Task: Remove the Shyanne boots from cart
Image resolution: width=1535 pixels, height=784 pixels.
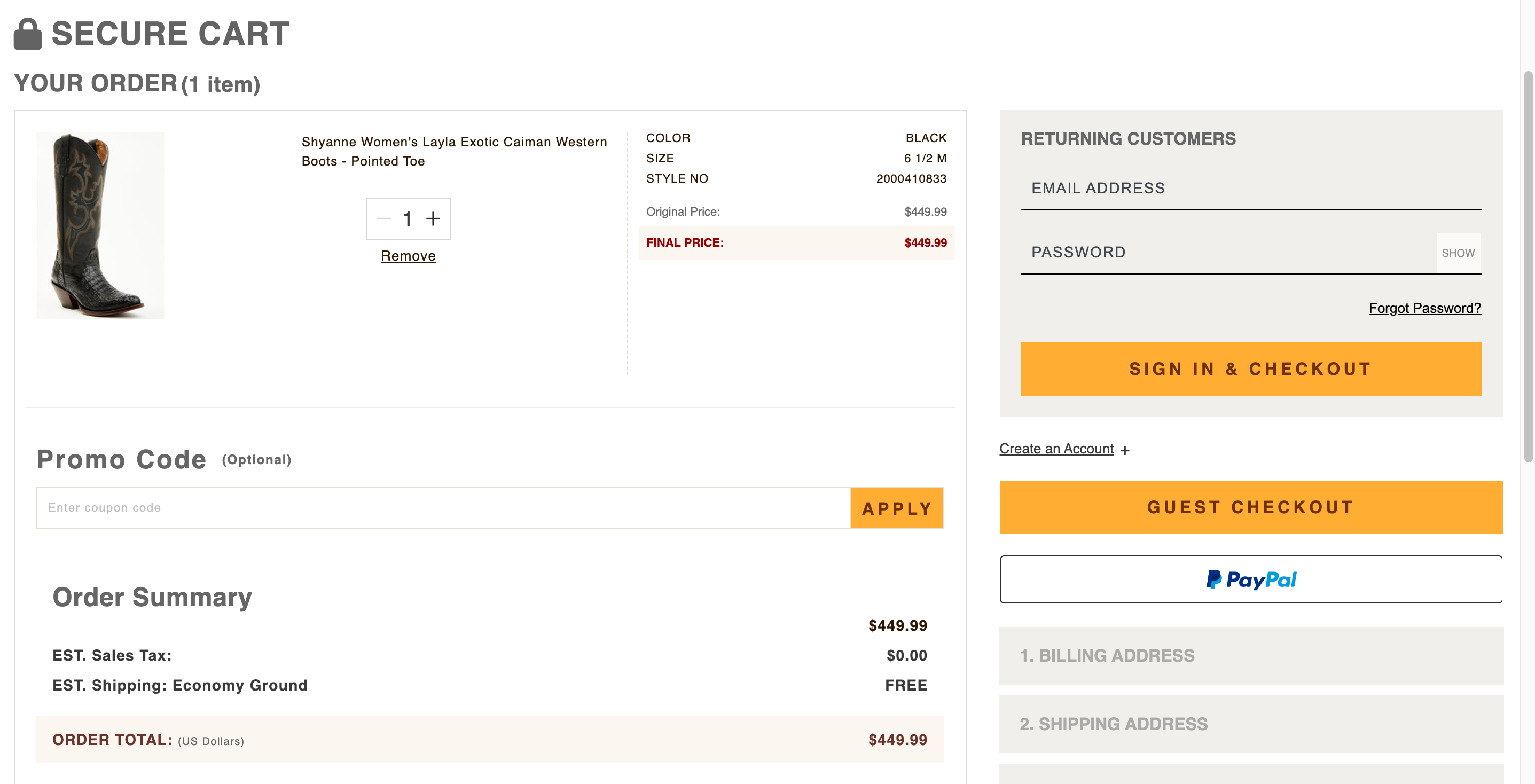Action: (x=408, y=256)
